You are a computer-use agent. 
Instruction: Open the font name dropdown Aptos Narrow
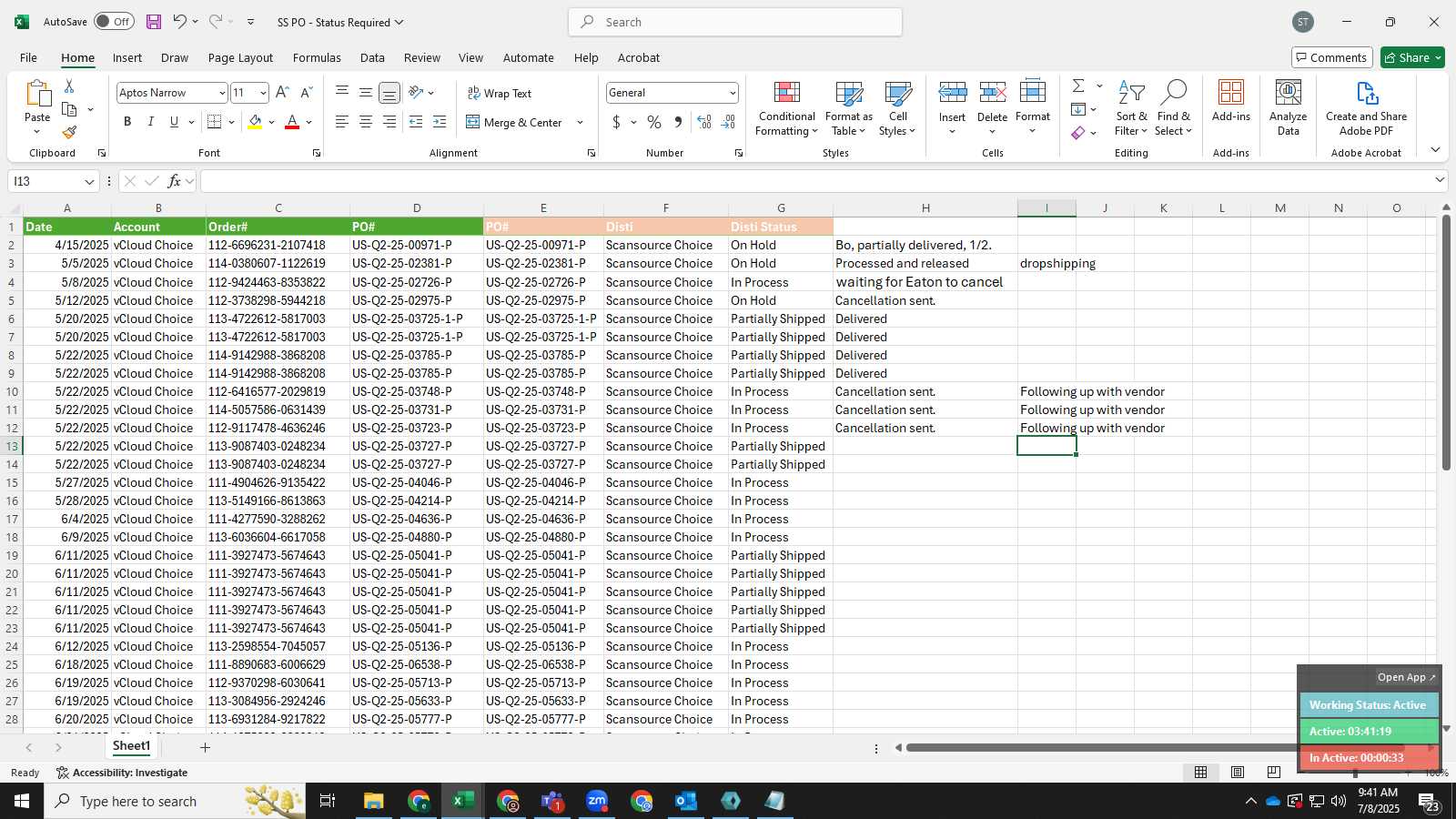pyautogui.click(x=221, y=93)
